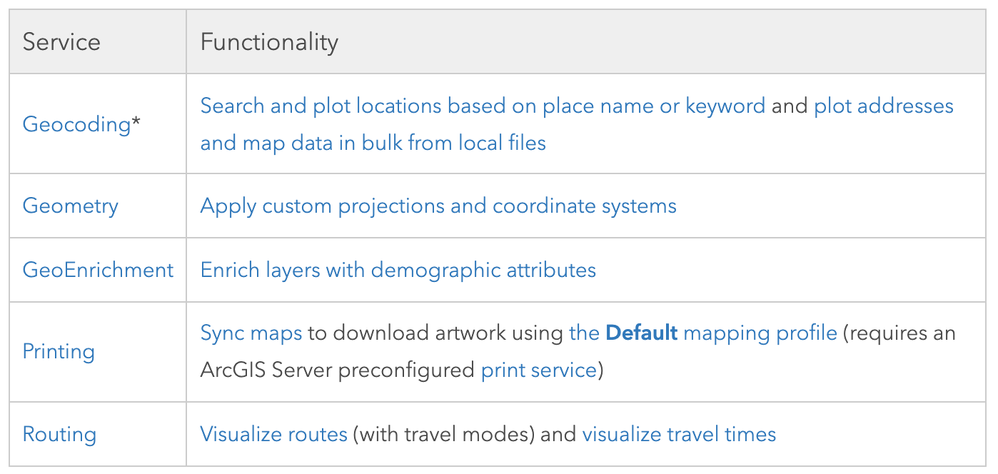Open 'the Default mapping profile' link

pos(702,332)
